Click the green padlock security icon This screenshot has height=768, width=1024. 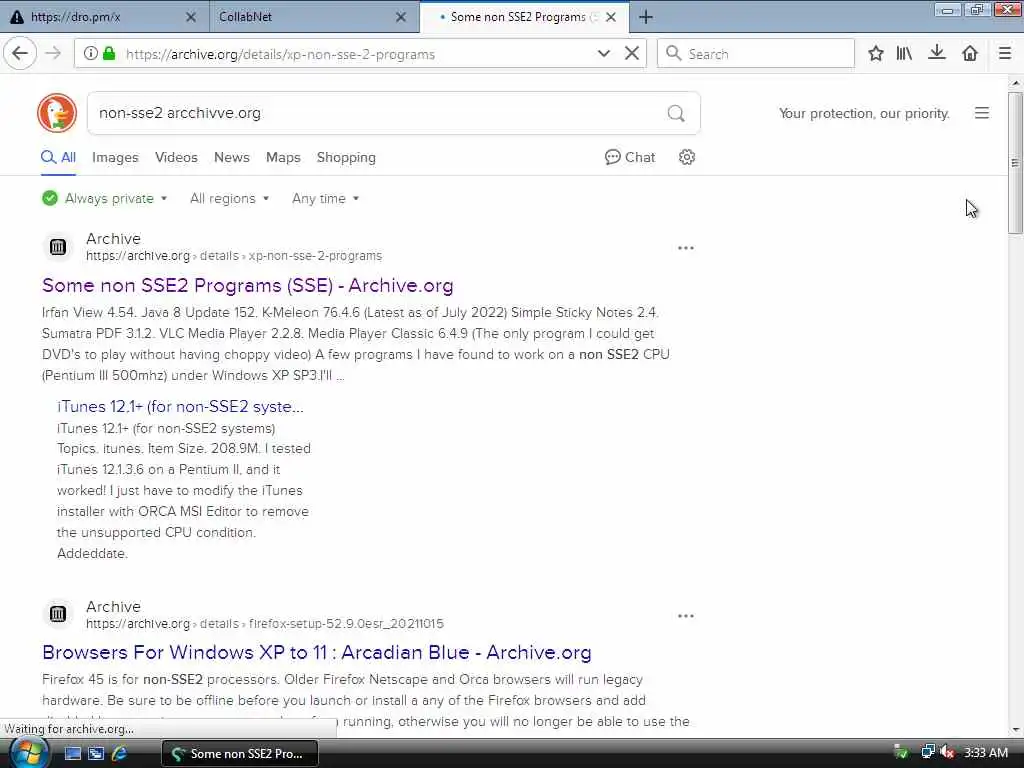109,54
